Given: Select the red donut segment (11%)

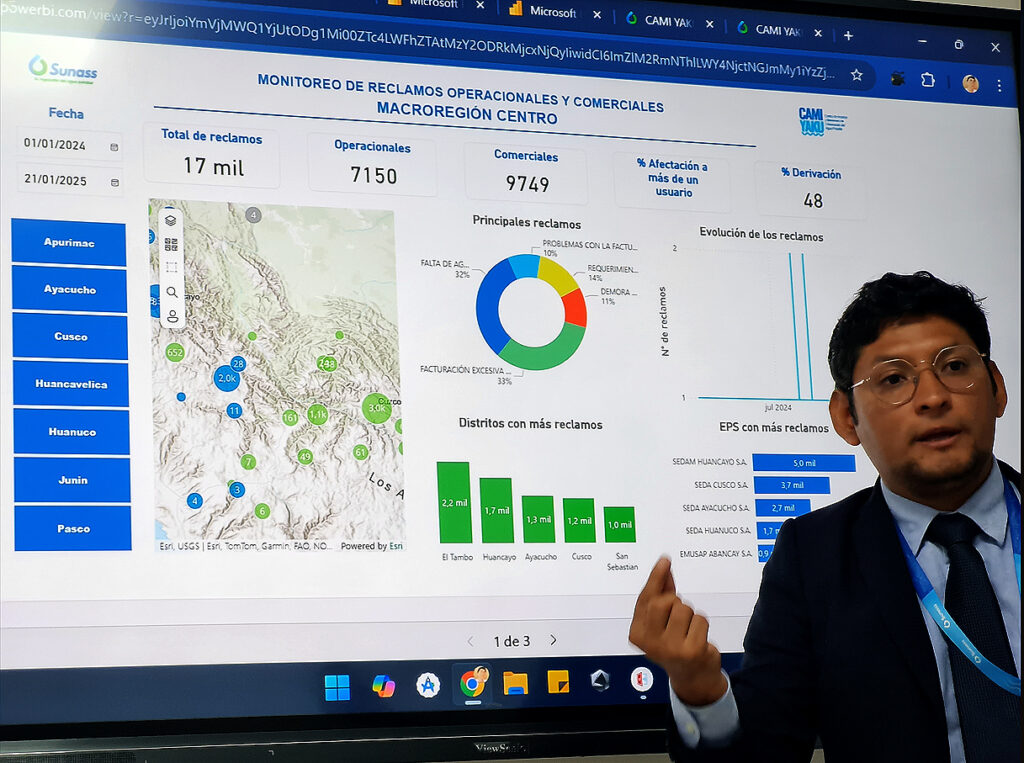Looking at the screenshot, I should [573, 308].
